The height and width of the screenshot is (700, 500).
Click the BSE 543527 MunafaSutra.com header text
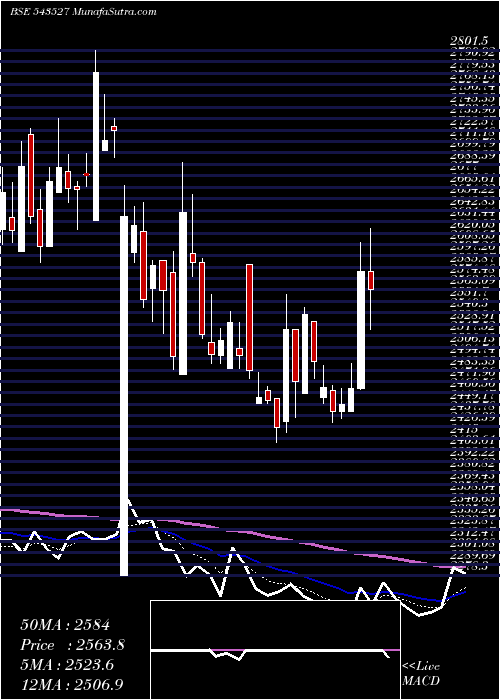tap(83, 12)
